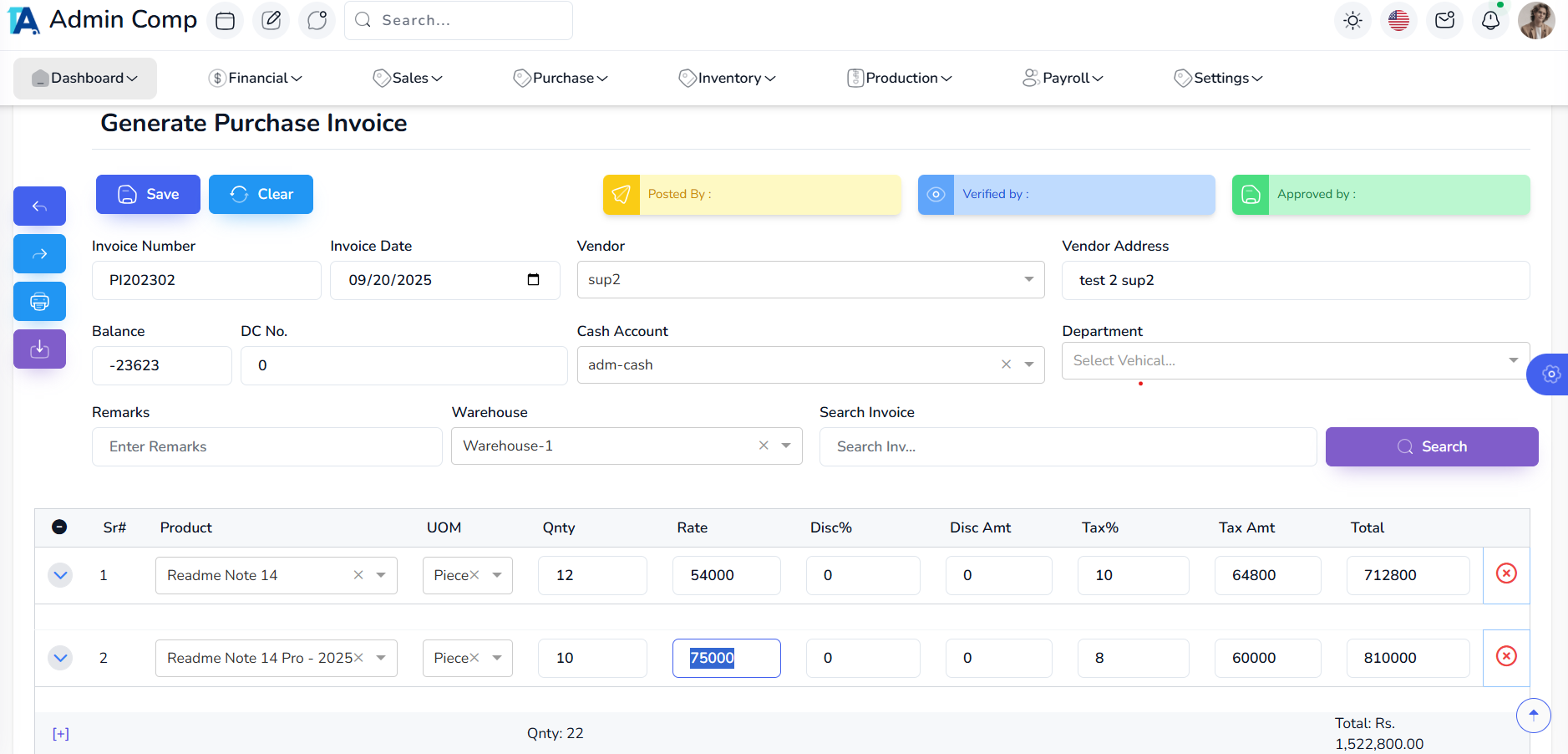Go to previous invoice with left arrow

tap(39, 206)
